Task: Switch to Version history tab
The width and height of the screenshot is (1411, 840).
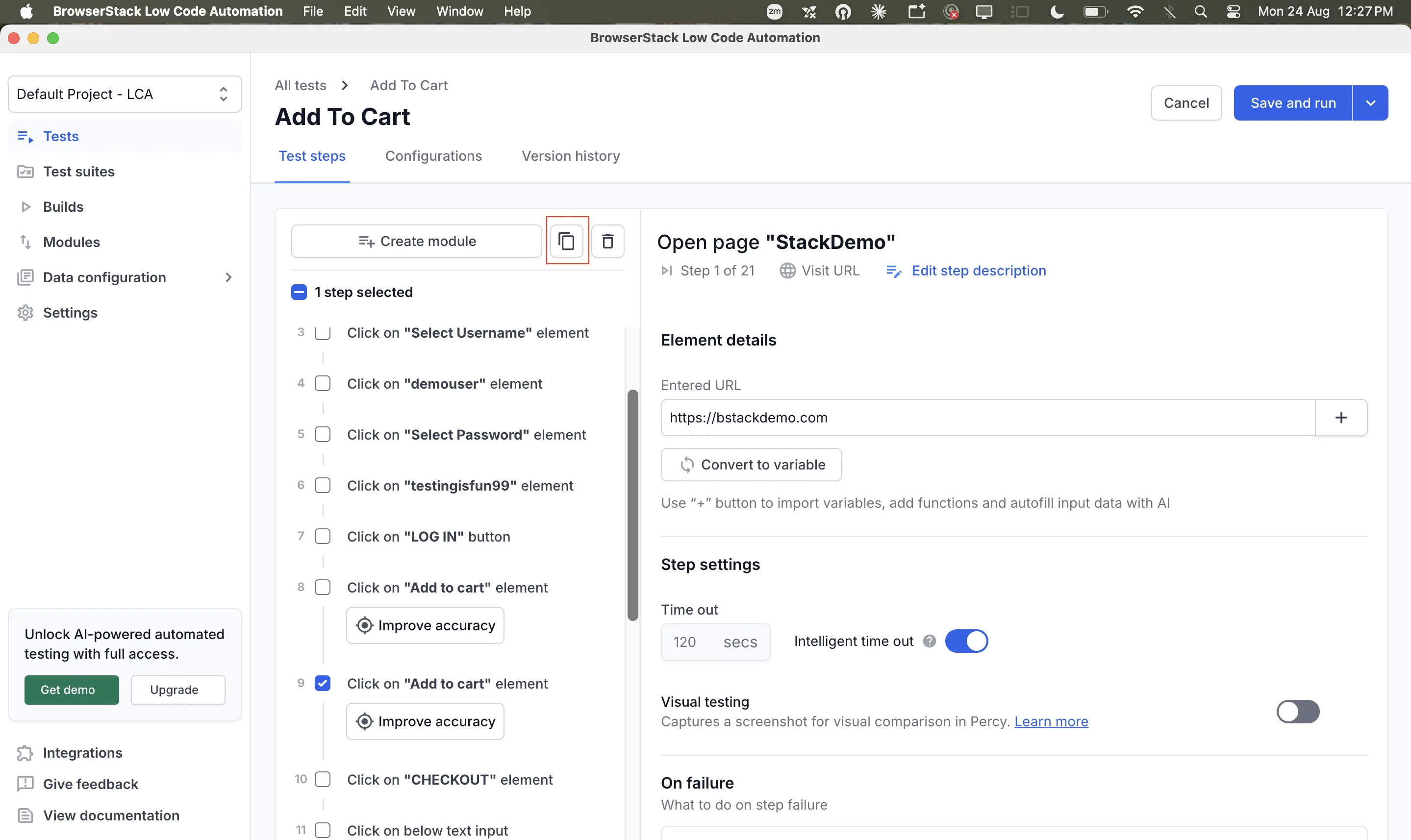Action: coord(571,156)
